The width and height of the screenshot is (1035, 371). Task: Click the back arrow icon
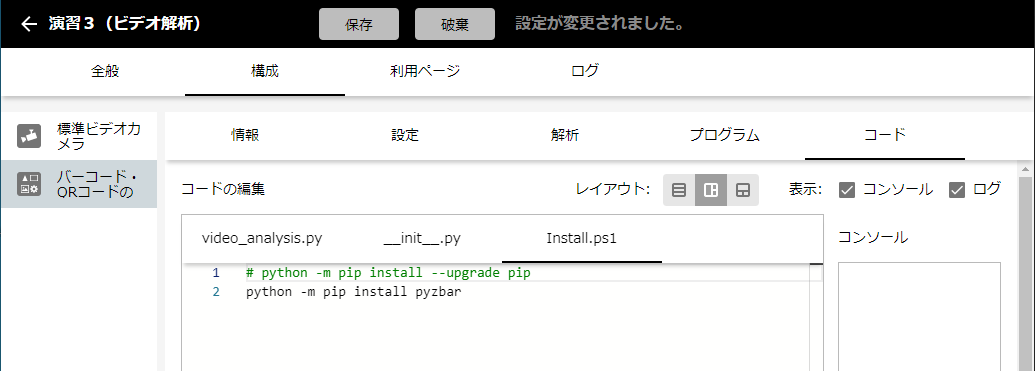click(x=29, y=24)
